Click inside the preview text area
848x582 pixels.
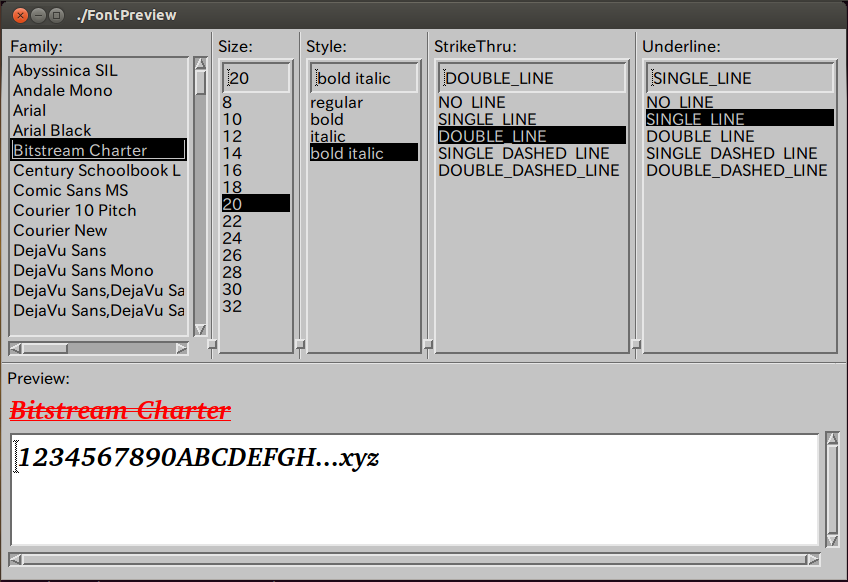point(415,490)
